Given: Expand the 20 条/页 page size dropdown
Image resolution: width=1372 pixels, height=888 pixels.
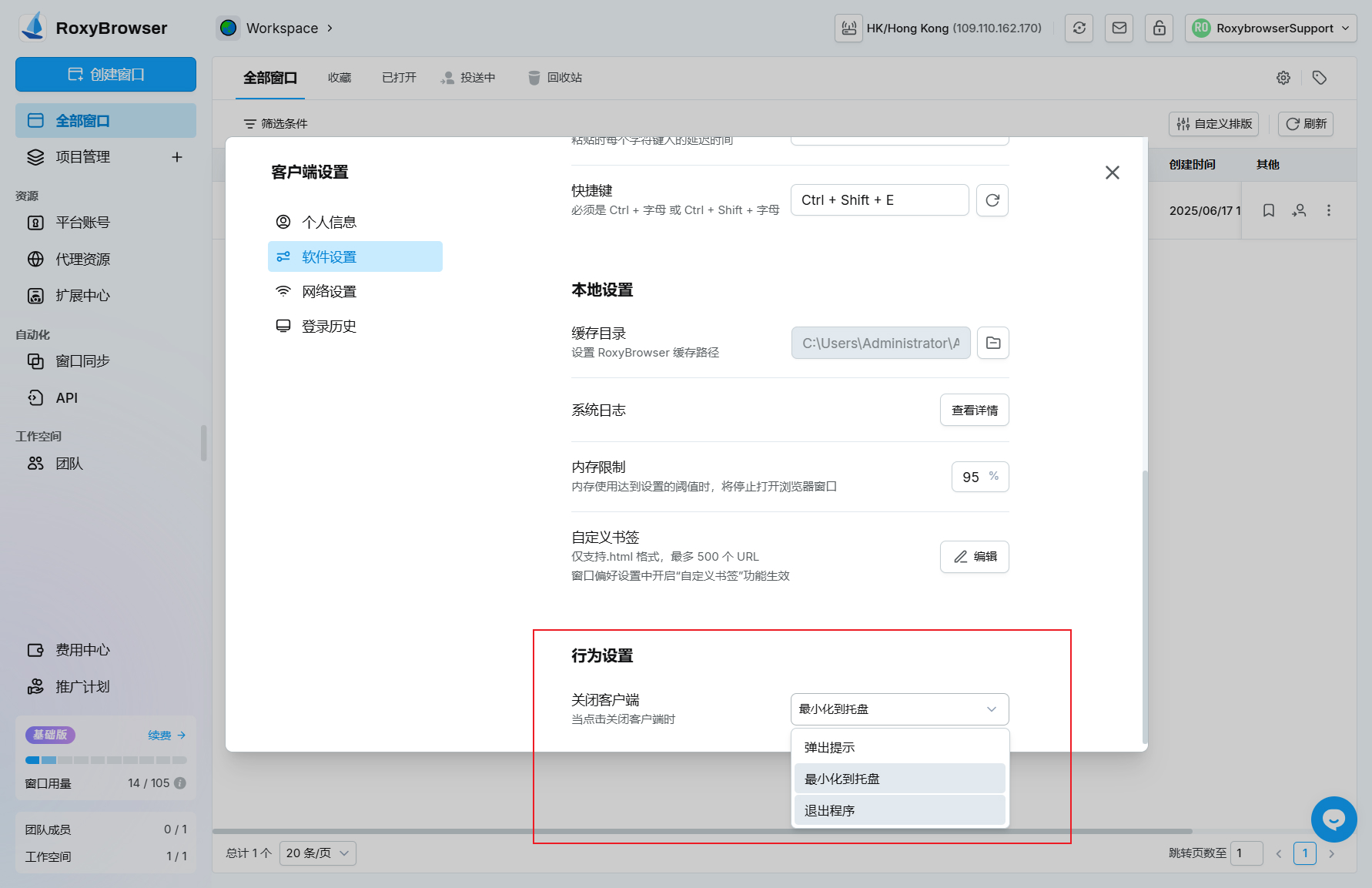Looking at the screenshot, I should tap(317, 853).
